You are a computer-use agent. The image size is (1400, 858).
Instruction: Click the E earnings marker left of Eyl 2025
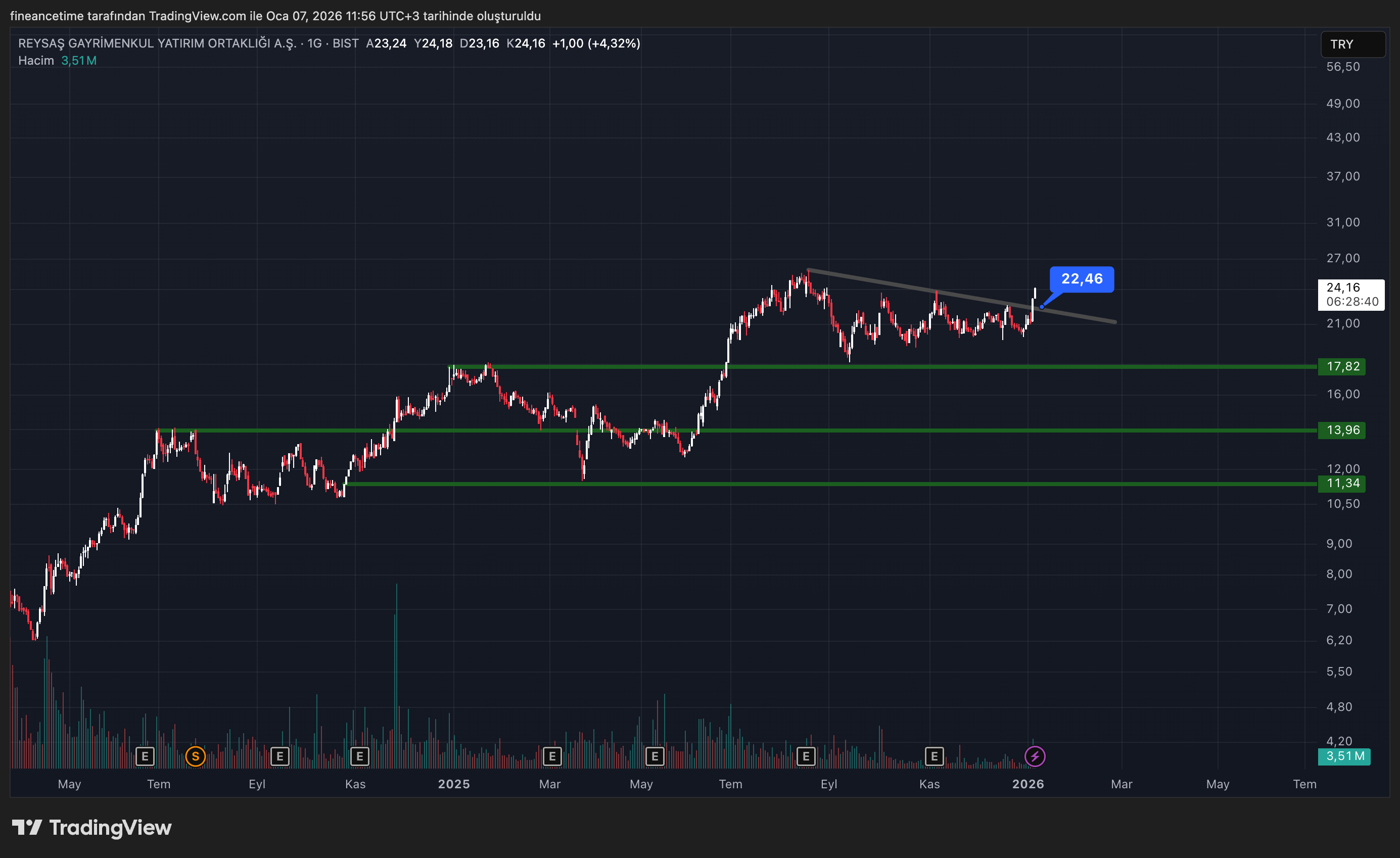click(806, 756)
